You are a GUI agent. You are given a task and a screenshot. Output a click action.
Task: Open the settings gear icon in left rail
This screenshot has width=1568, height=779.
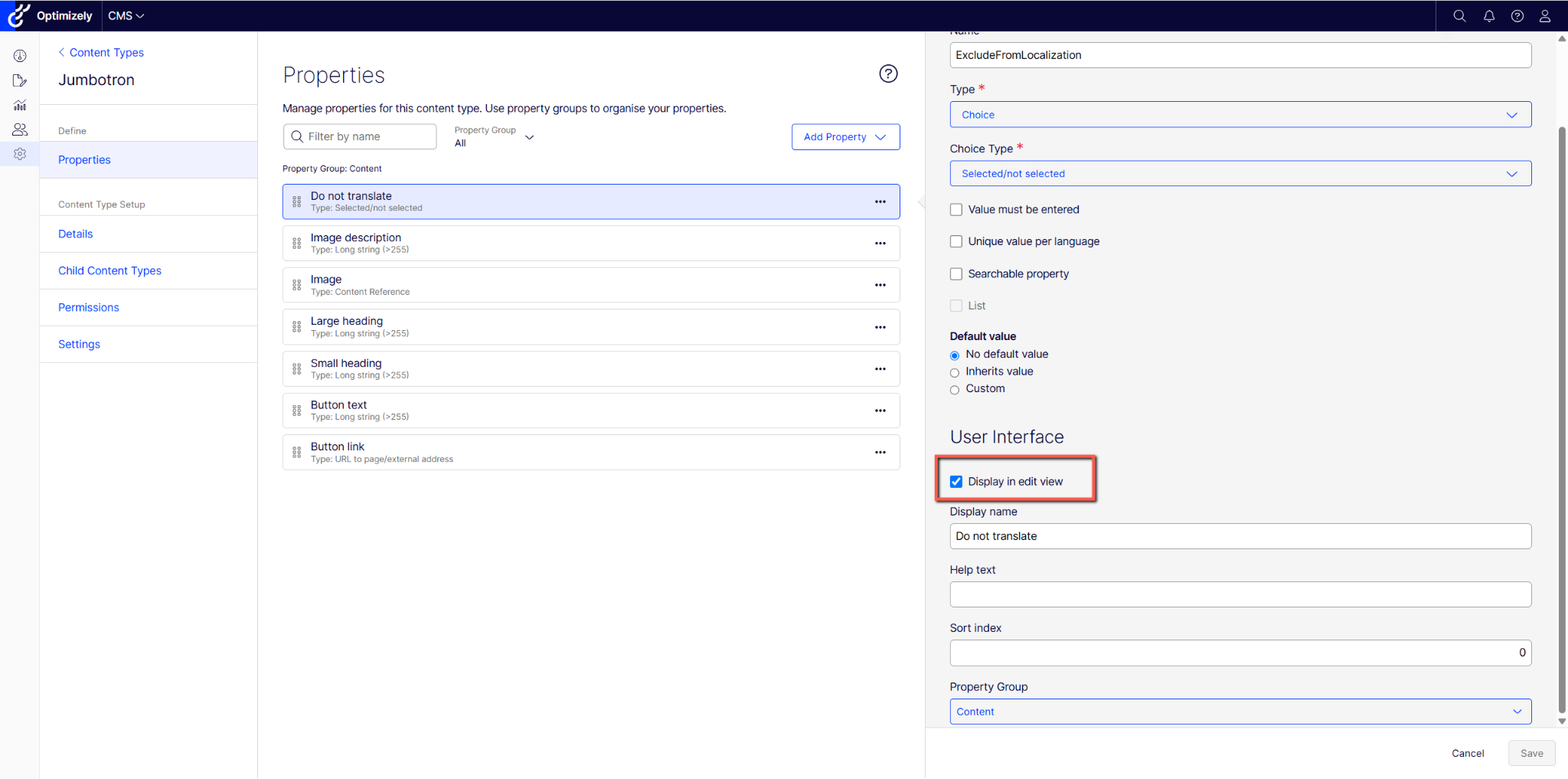[x=20, y=154]
